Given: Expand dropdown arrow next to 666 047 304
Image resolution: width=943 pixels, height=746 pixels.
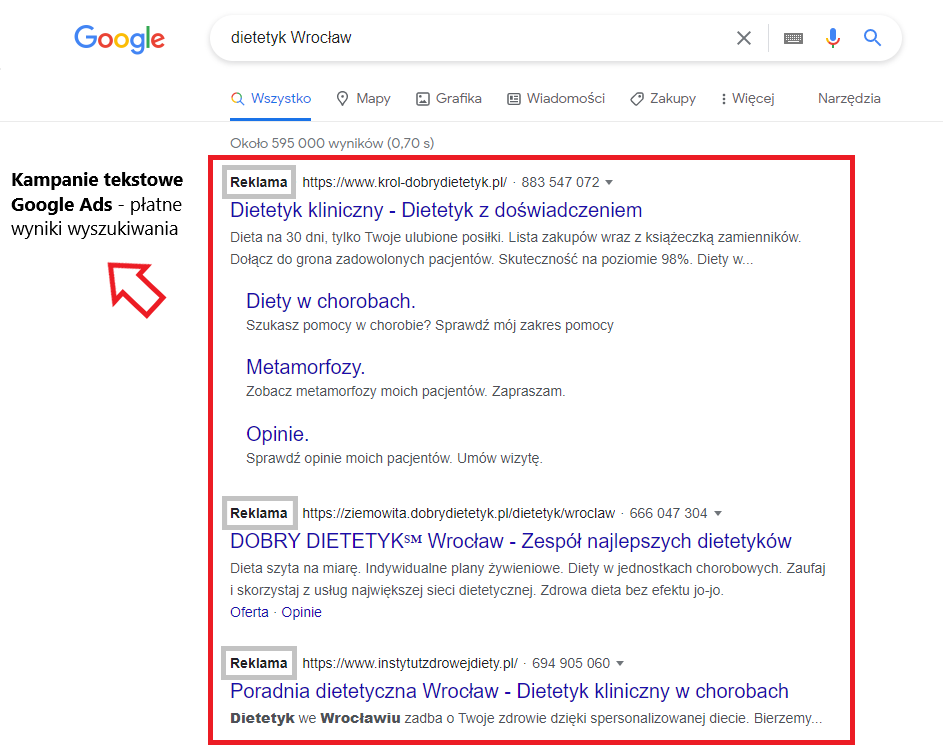Looking at the screenshot, I should pos(717,513).
